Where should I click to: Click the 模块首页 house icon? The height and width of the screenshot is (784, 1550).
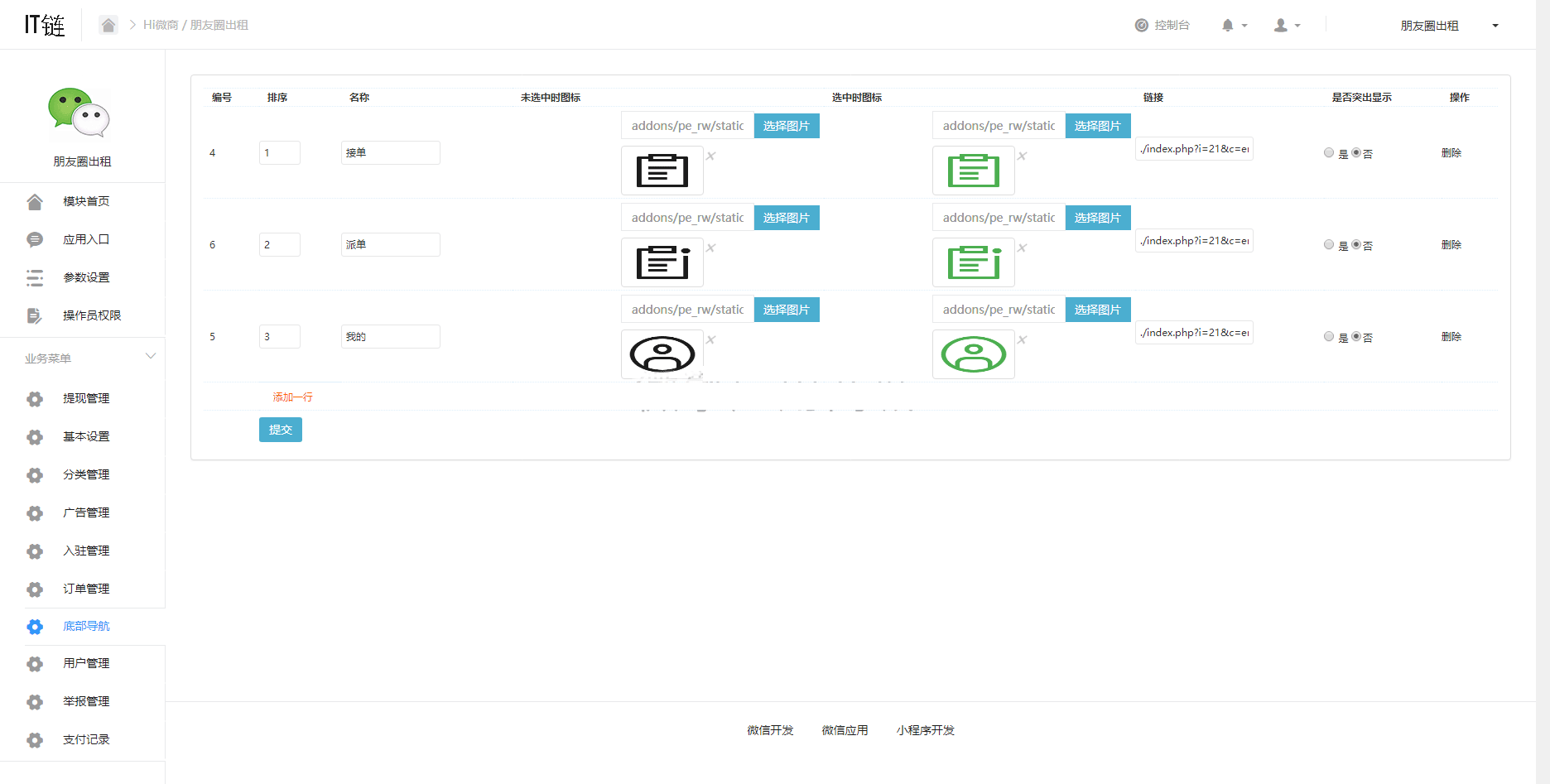point(35,201)
